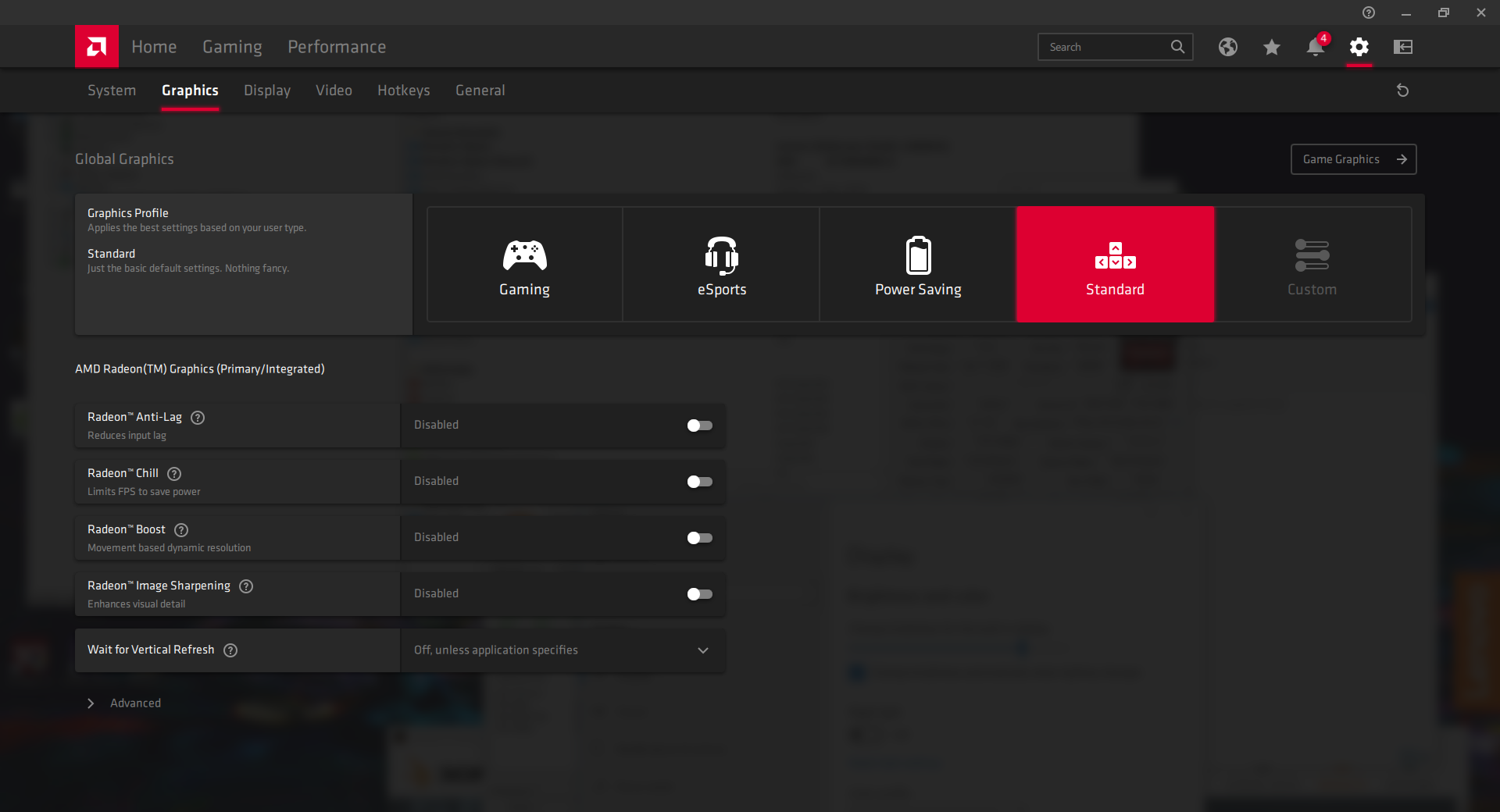The width and height of the screenshot is (1500, 812).
Task: Enable the Radeon Image Sharpening toggle
Action: pyautogui.click(x=699, y=594)
